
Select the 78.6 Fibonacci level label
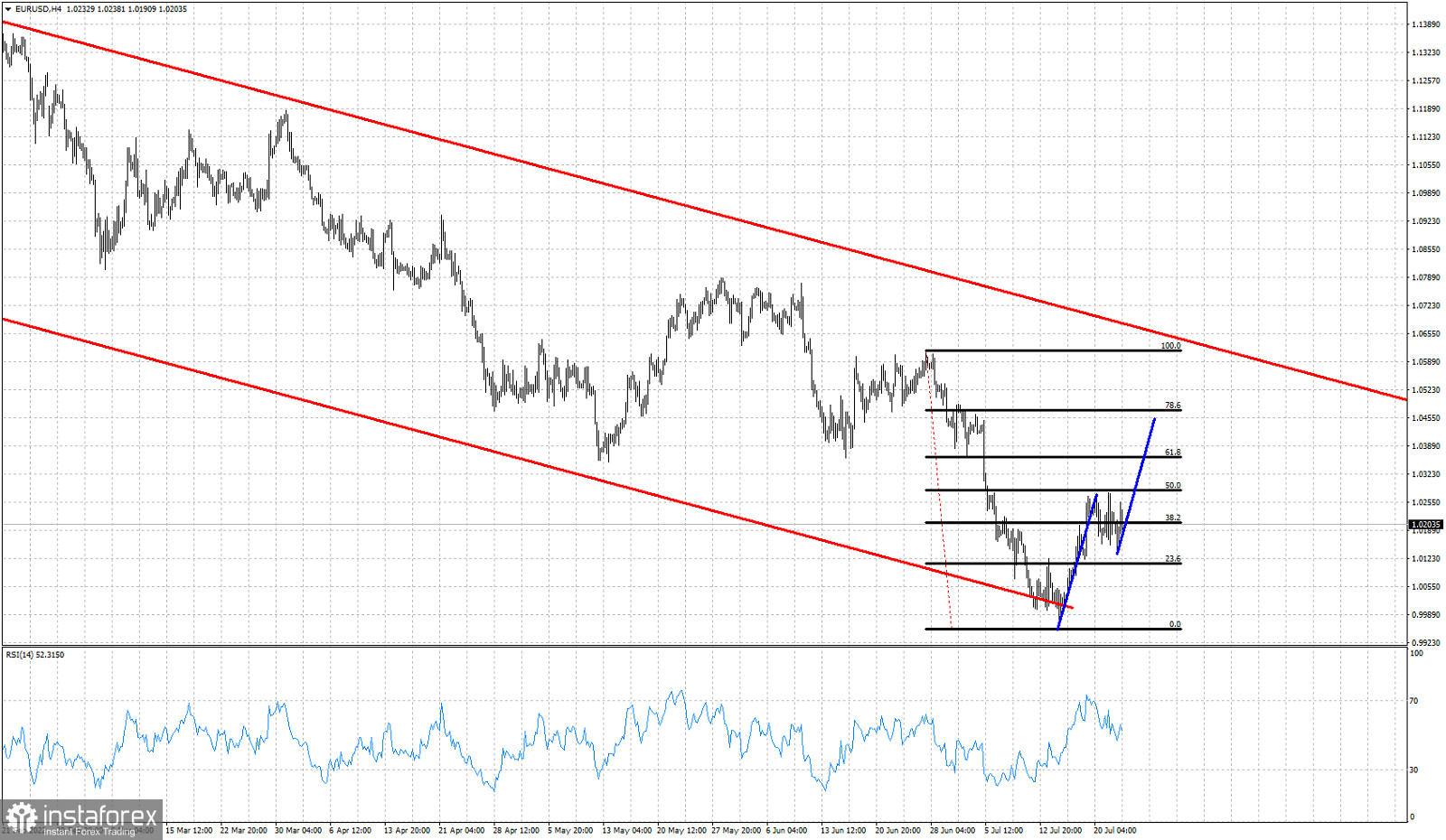(1172, 406)
